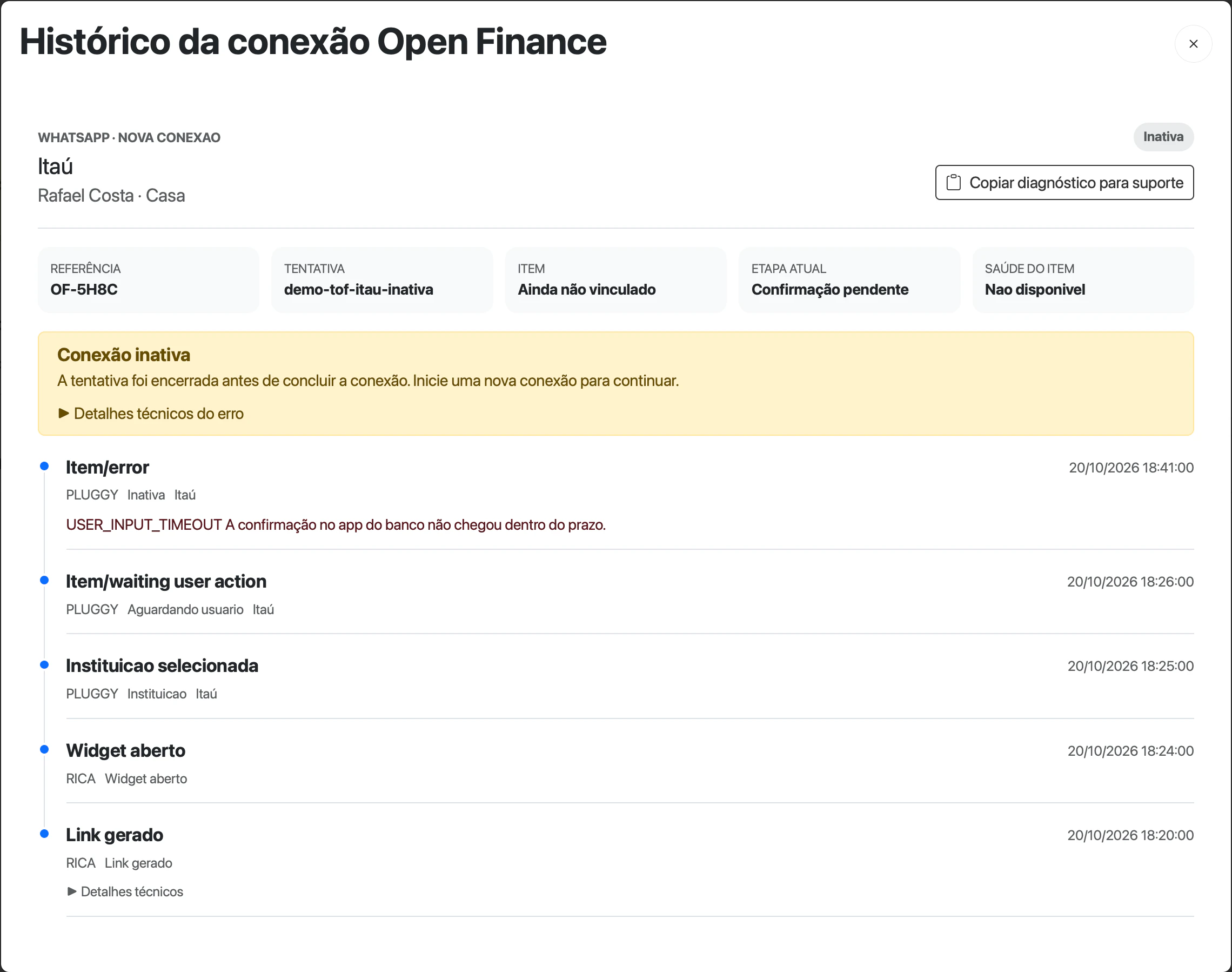Click Instituicao selecionada event title

(x=162, y=666)
